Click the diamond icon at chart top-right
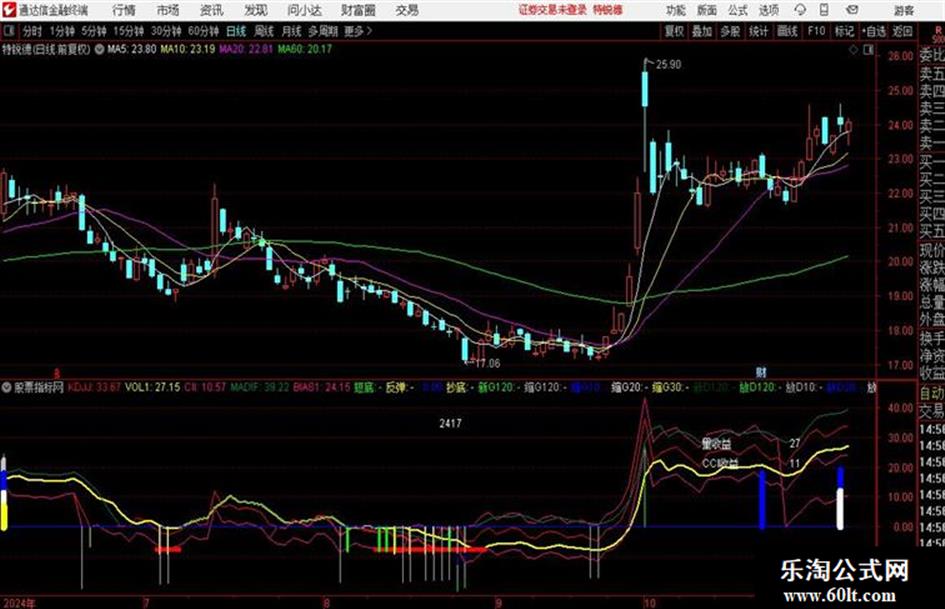Viewport: 945px width, 609px height. tap(853, 51)
